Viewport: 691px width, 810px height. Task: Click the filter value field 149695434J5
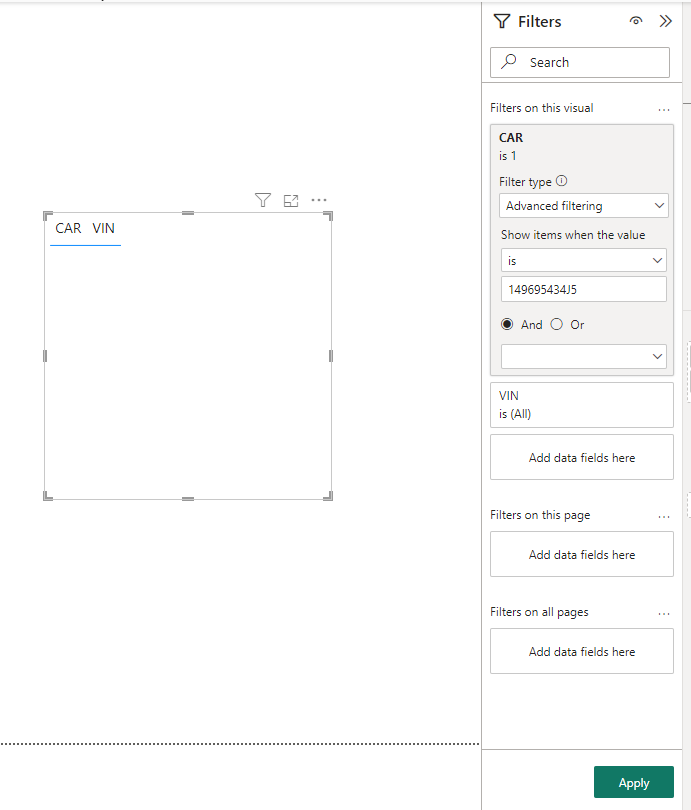(584, 289)
